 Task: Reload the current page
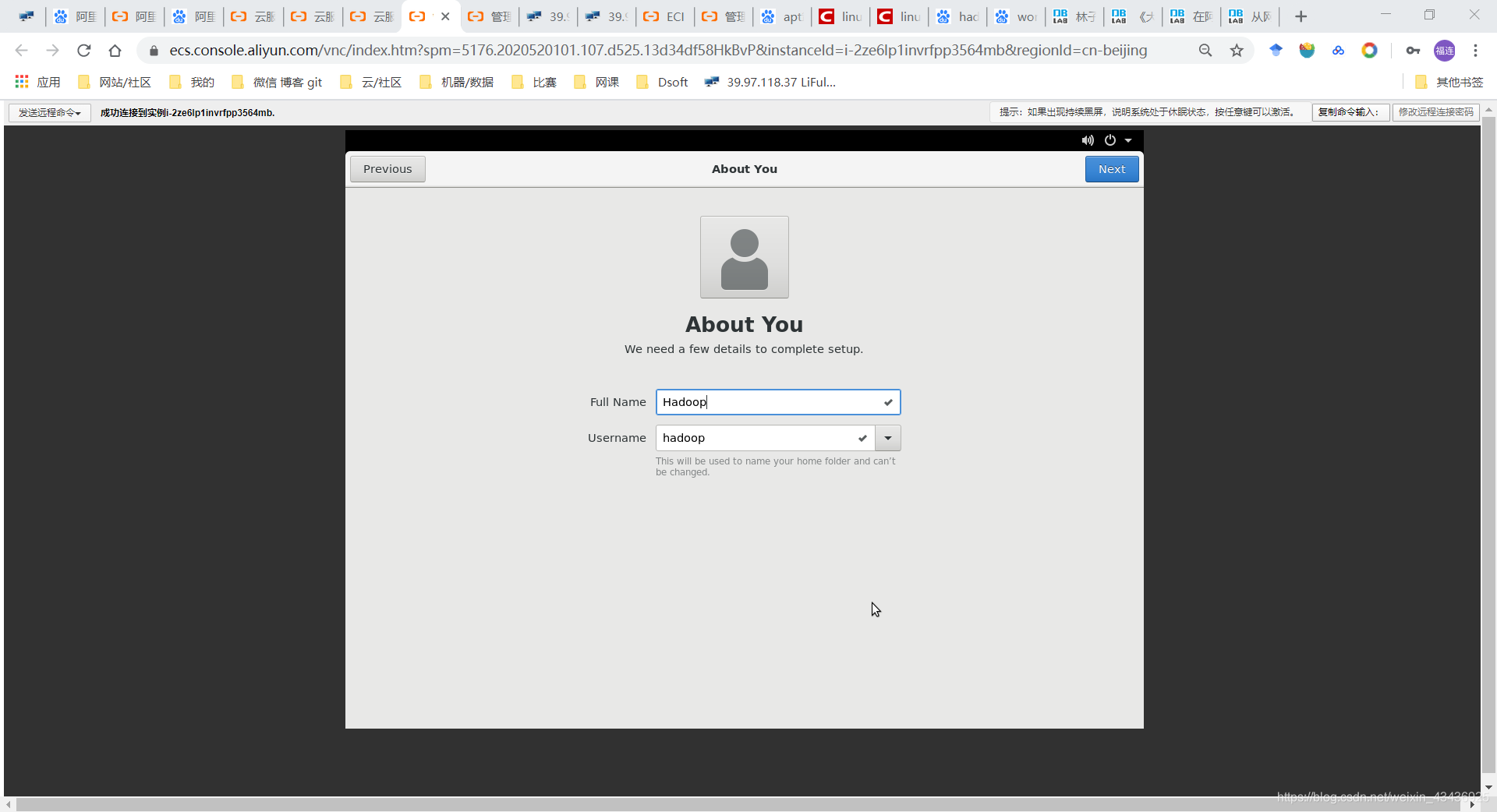pos(83,50)
